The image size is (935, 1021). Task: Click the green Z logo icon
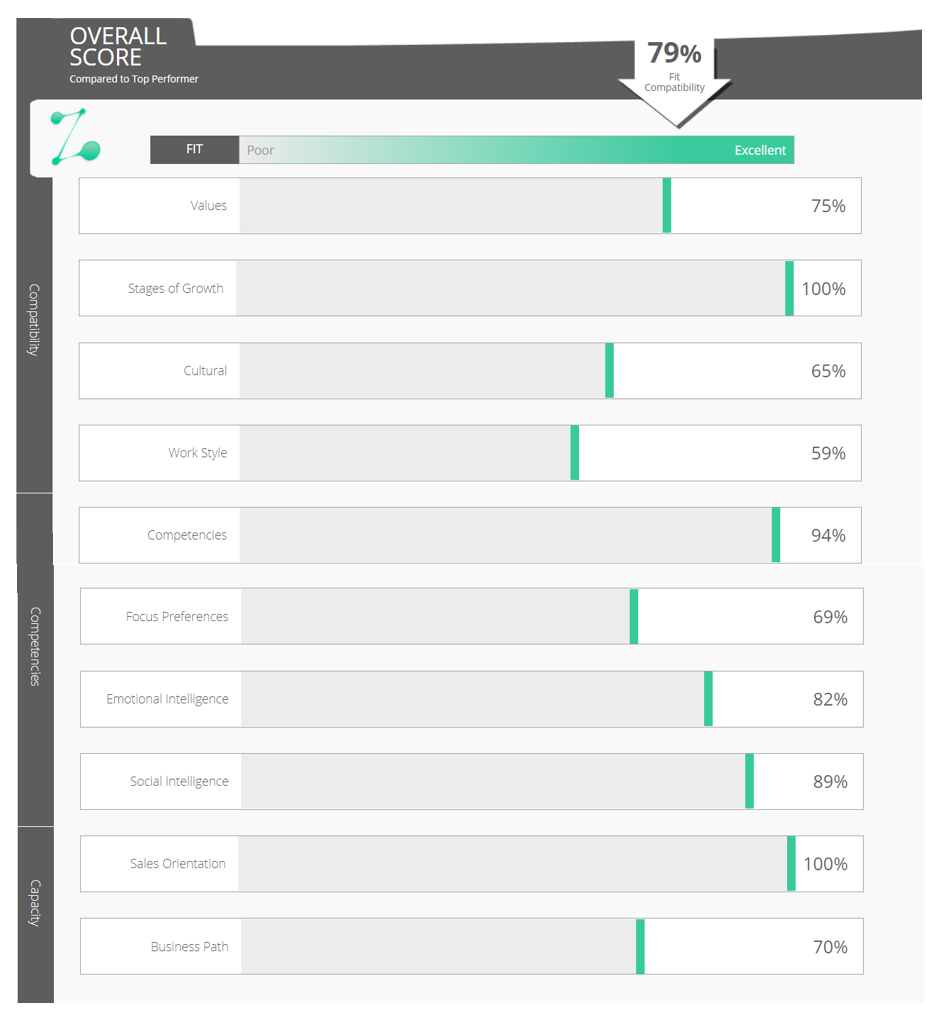click(74, 137)
